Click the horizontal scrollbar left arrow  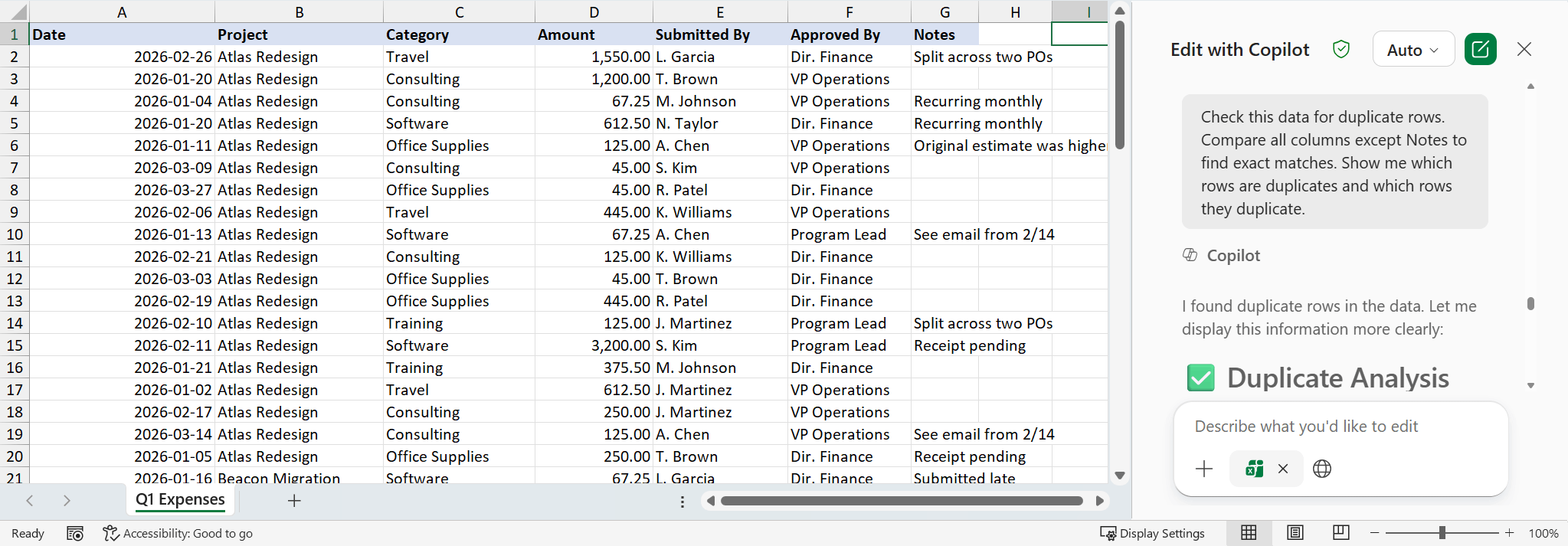pos(710,501)
